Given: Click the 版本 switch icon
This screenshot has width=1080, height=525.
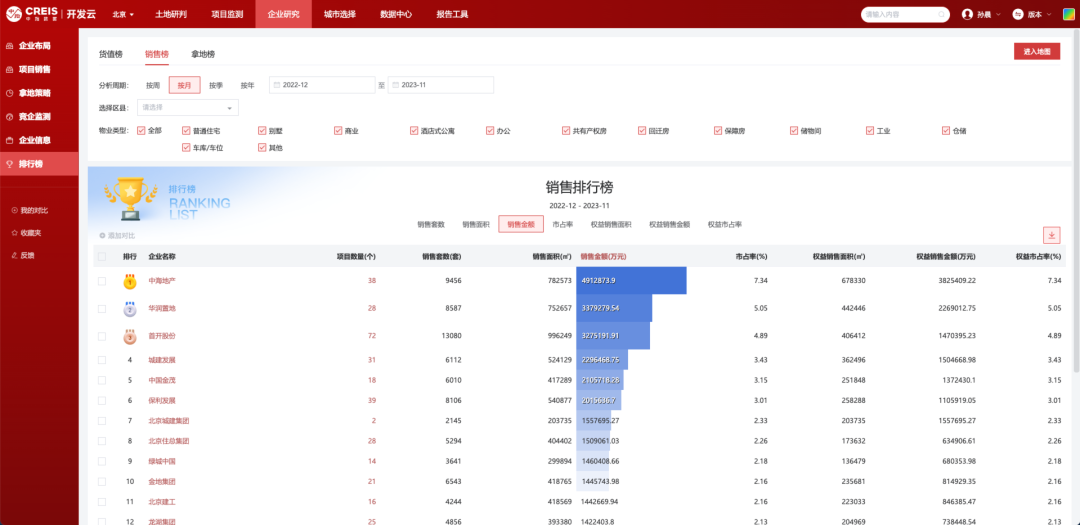Looking at the screenshot, I should pyautogui.click(x=1018, y=14).
